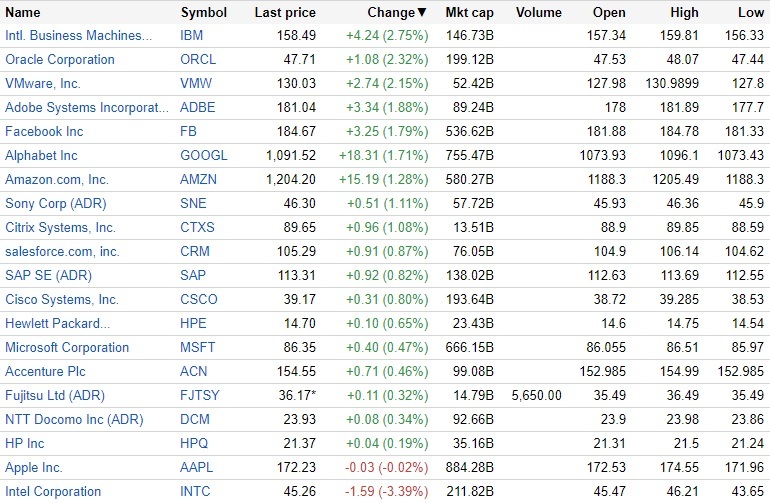The image size is (770, 503).
Task: Click the Volume column header
Action: (x=539, y=13)
